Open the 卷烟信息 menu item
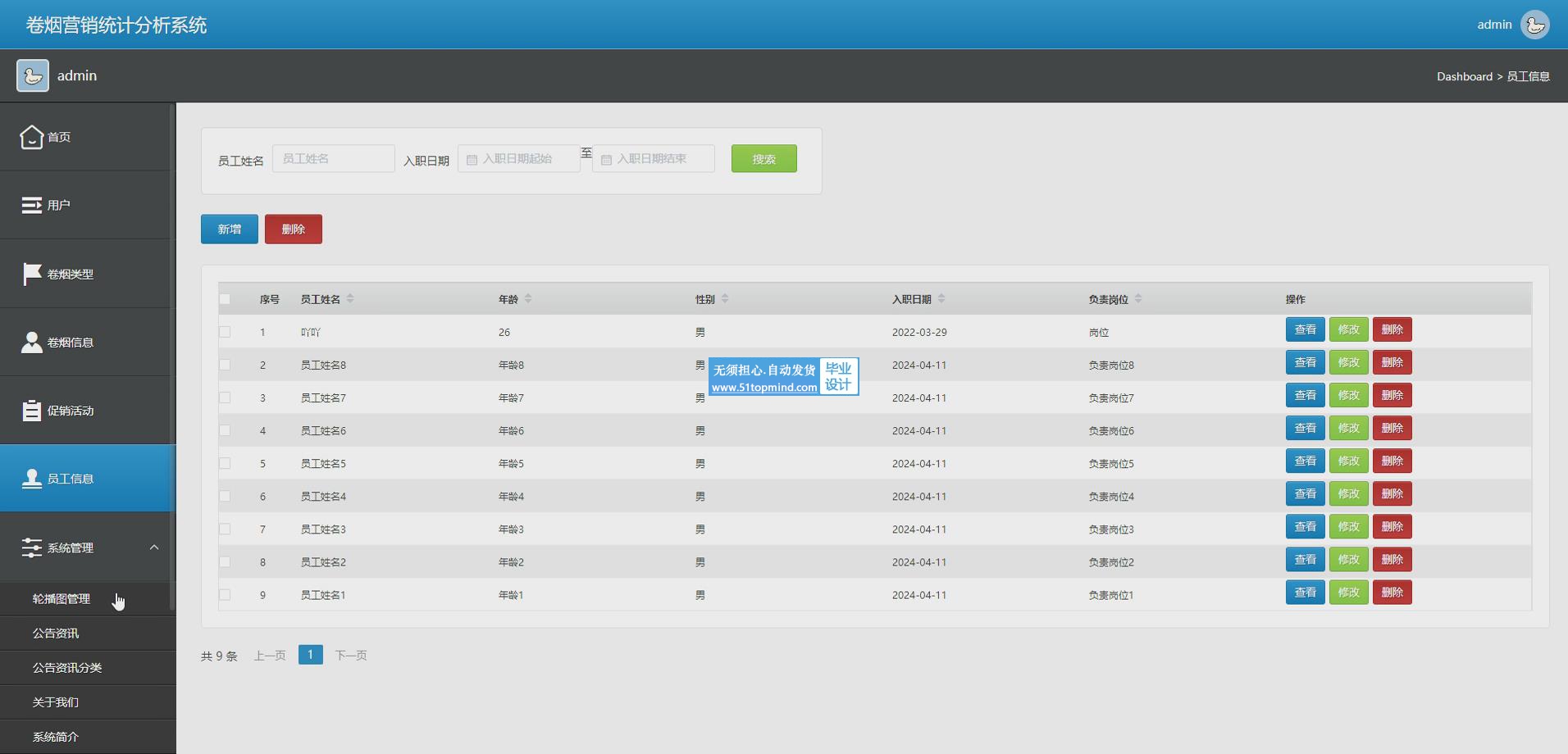This screenshot has width=1568, height=754. tap(87, 342)
